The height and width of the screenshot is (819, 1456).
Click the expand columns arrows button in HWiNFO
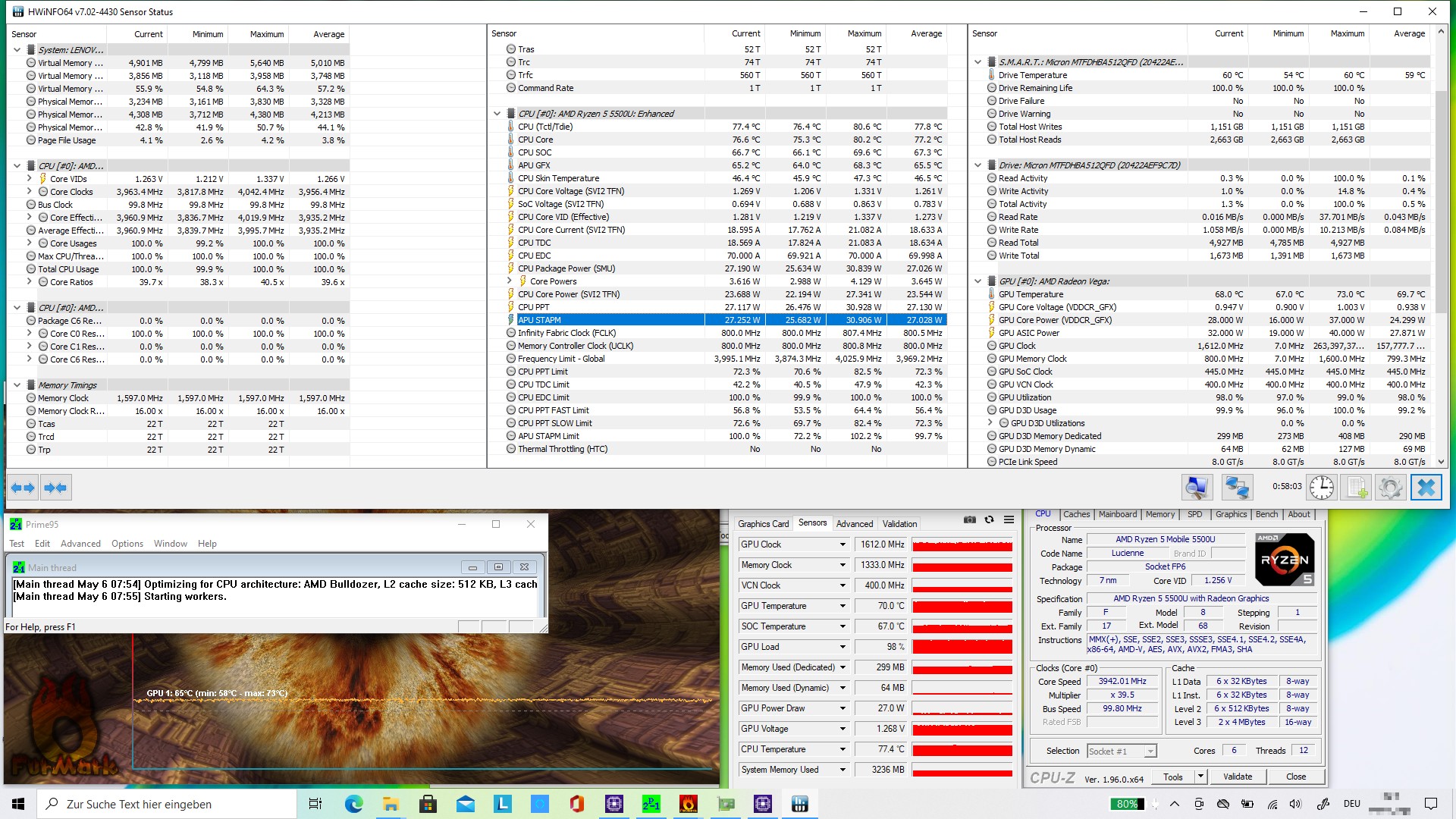pos(23,488)
